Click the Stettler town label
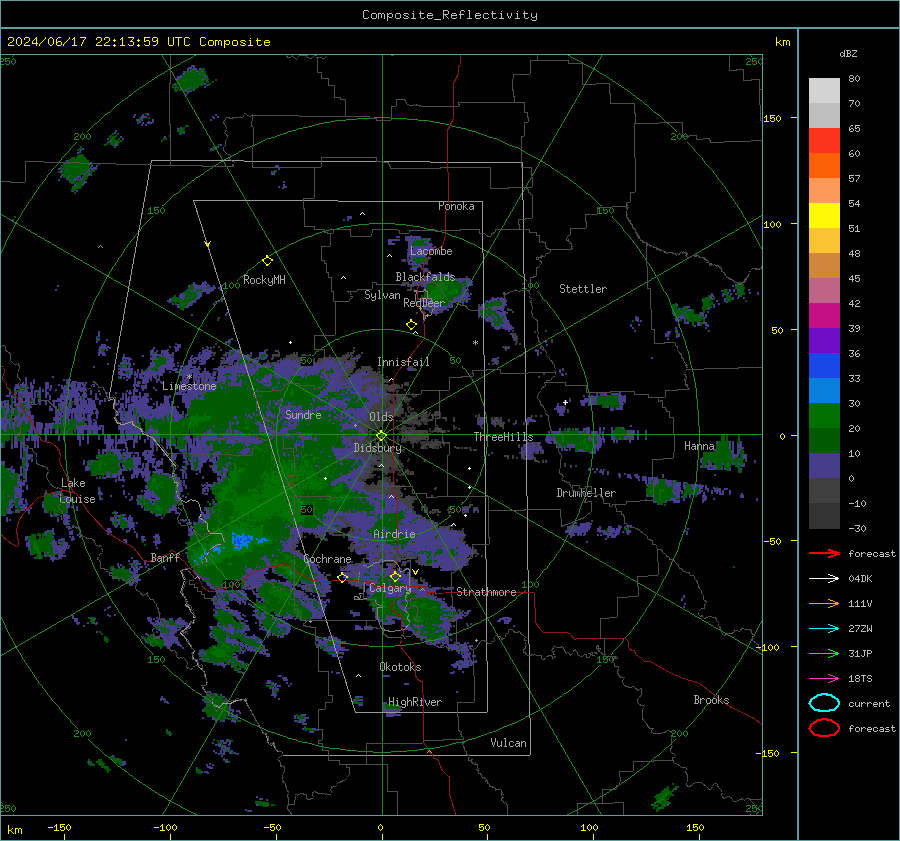This screenshot has width=900, height=841. click(x=583, y=289)
